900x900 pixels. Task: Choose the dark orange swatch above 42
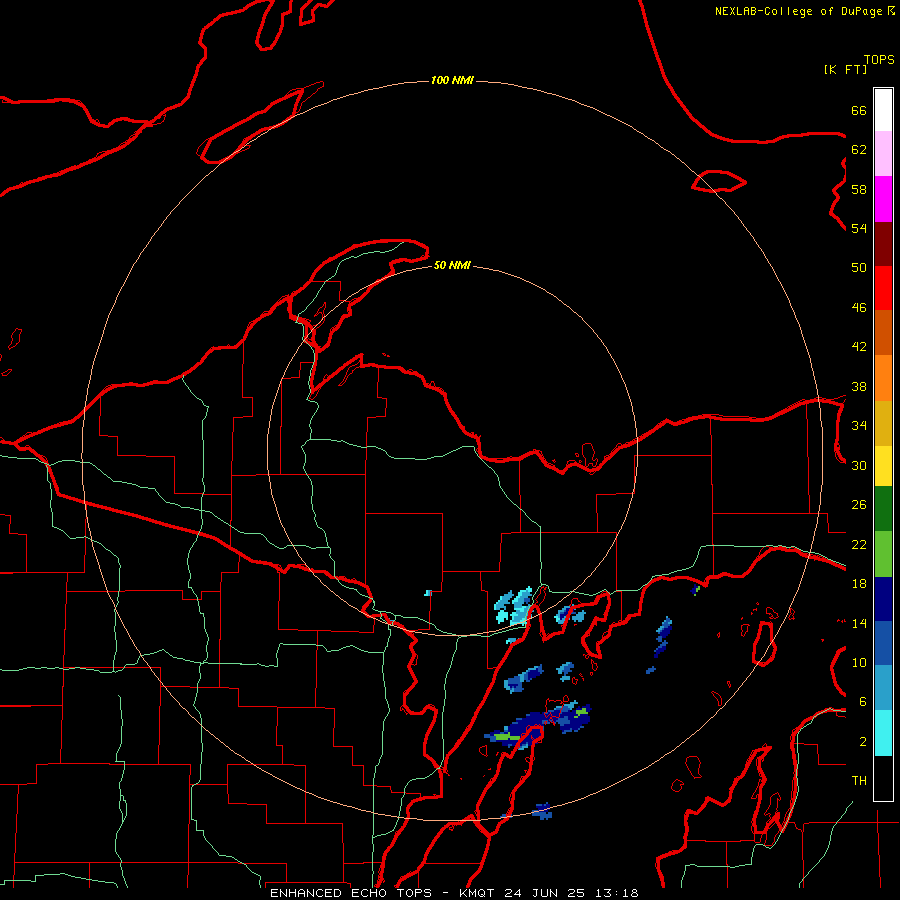click(883, 332)
